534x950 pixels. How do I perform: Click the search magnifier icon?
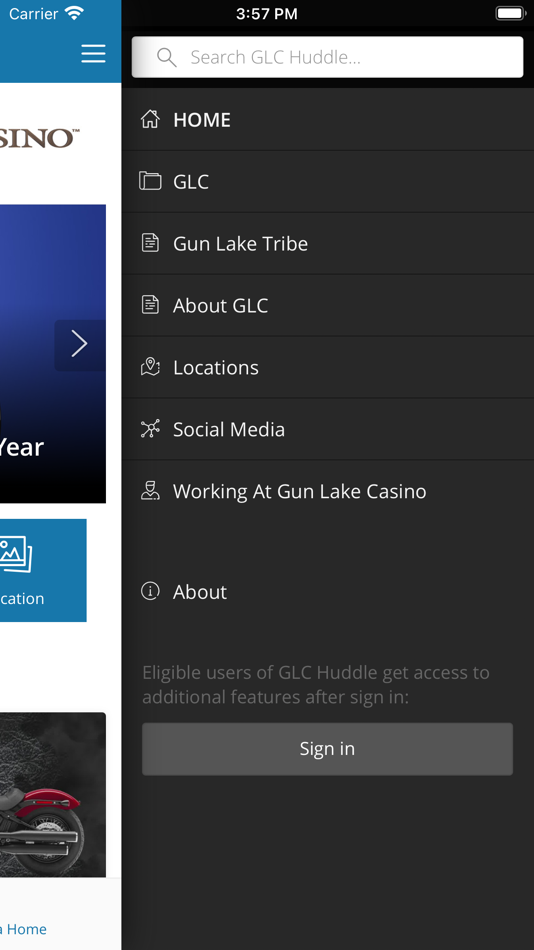click(x=166, y=57)
